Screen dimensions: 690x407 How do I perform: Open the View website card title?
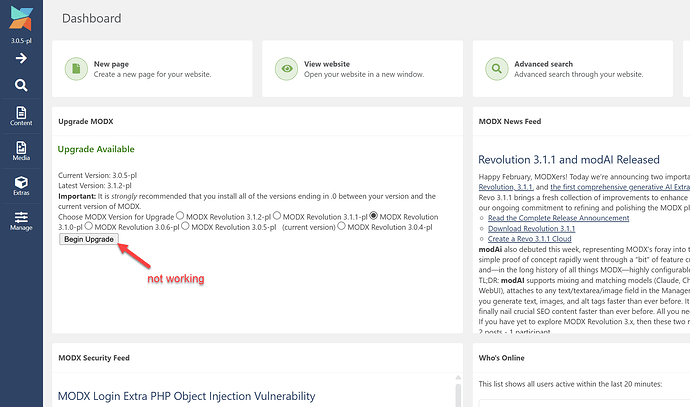pos(327,64)
